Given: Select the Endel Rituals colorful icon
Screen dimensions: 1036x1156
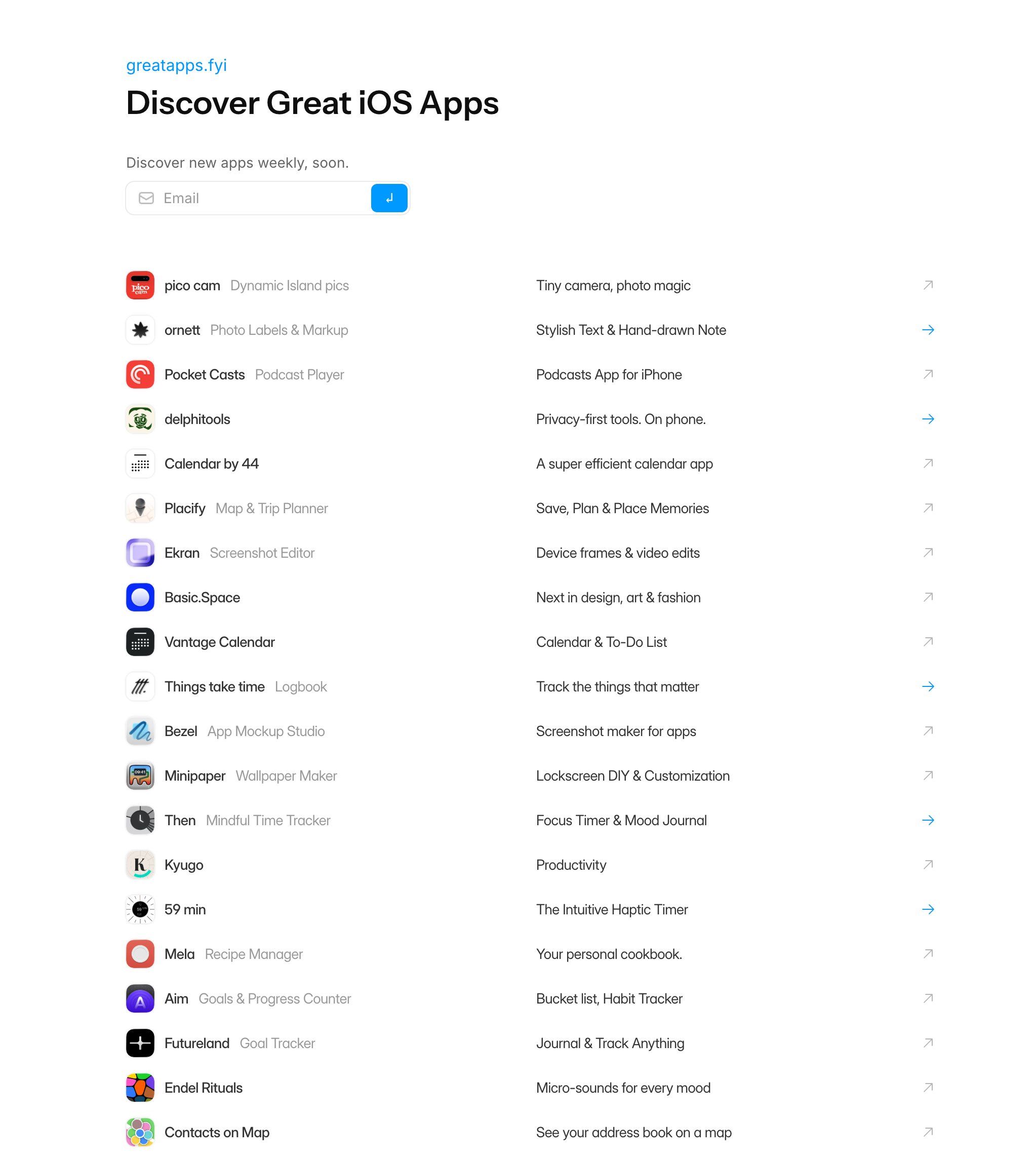Looking at the screenshot, I should (x=140, y=1088).
